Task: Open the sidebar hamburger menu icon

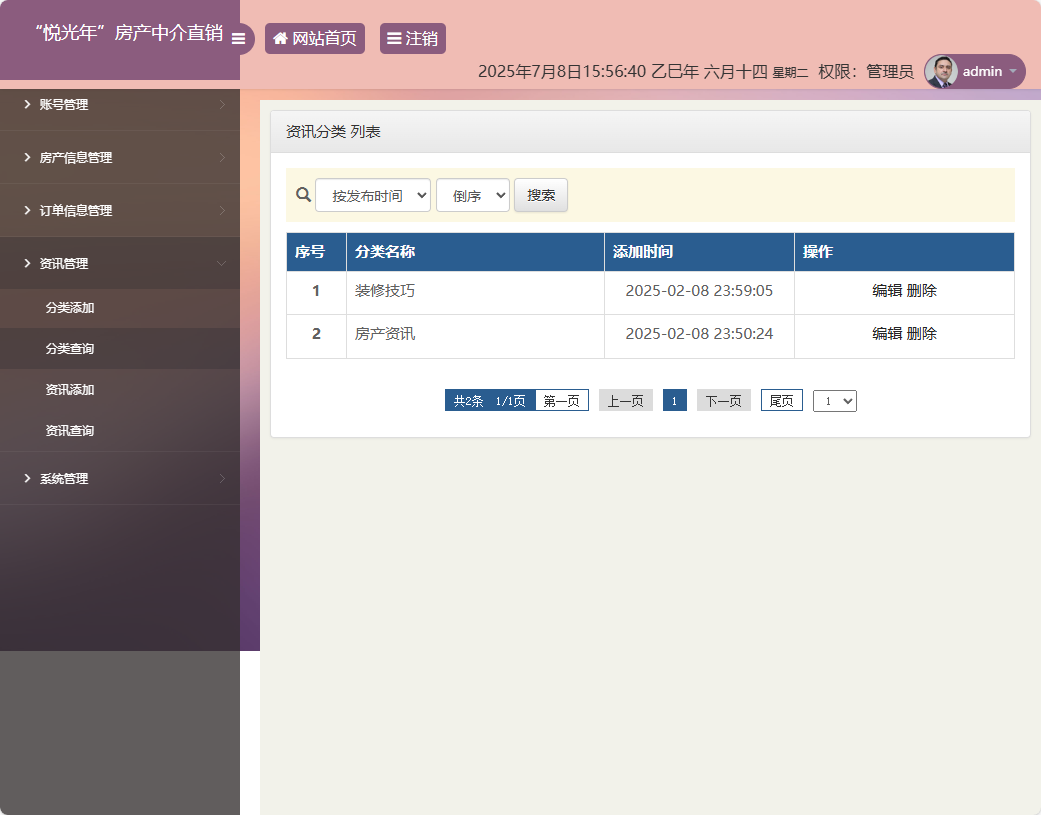Action: 239,39
